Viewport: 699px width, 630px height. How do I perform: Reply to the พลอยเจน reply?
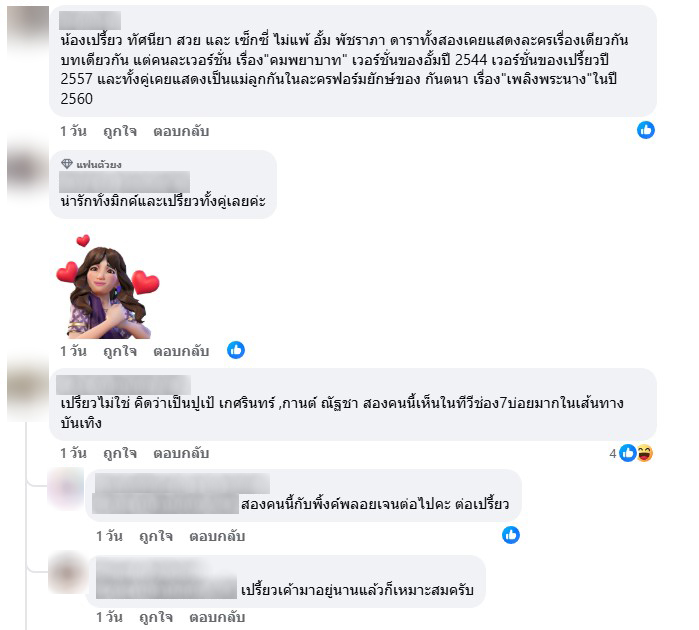pyautogui.click(x=217, y=536)
